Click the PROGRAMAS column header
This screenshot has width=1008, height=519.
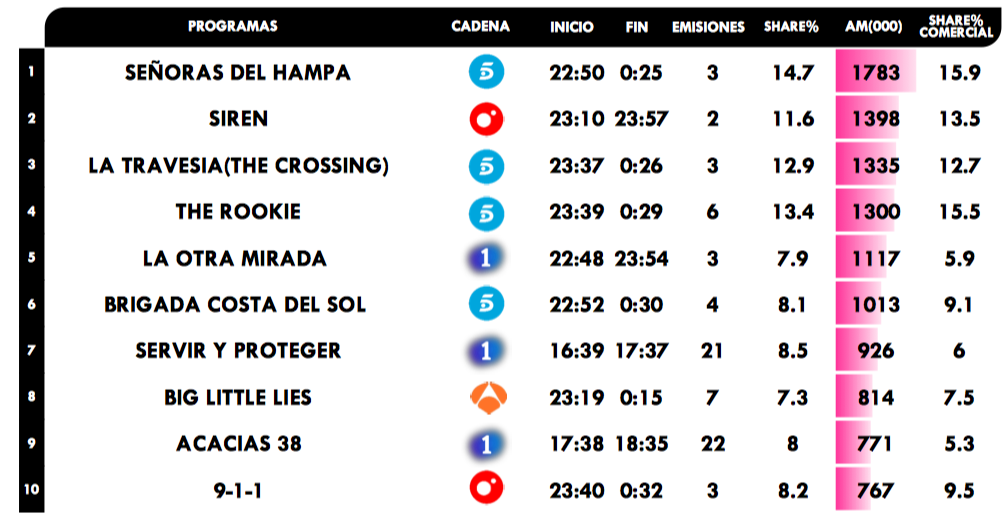click(x=233, y=27)
